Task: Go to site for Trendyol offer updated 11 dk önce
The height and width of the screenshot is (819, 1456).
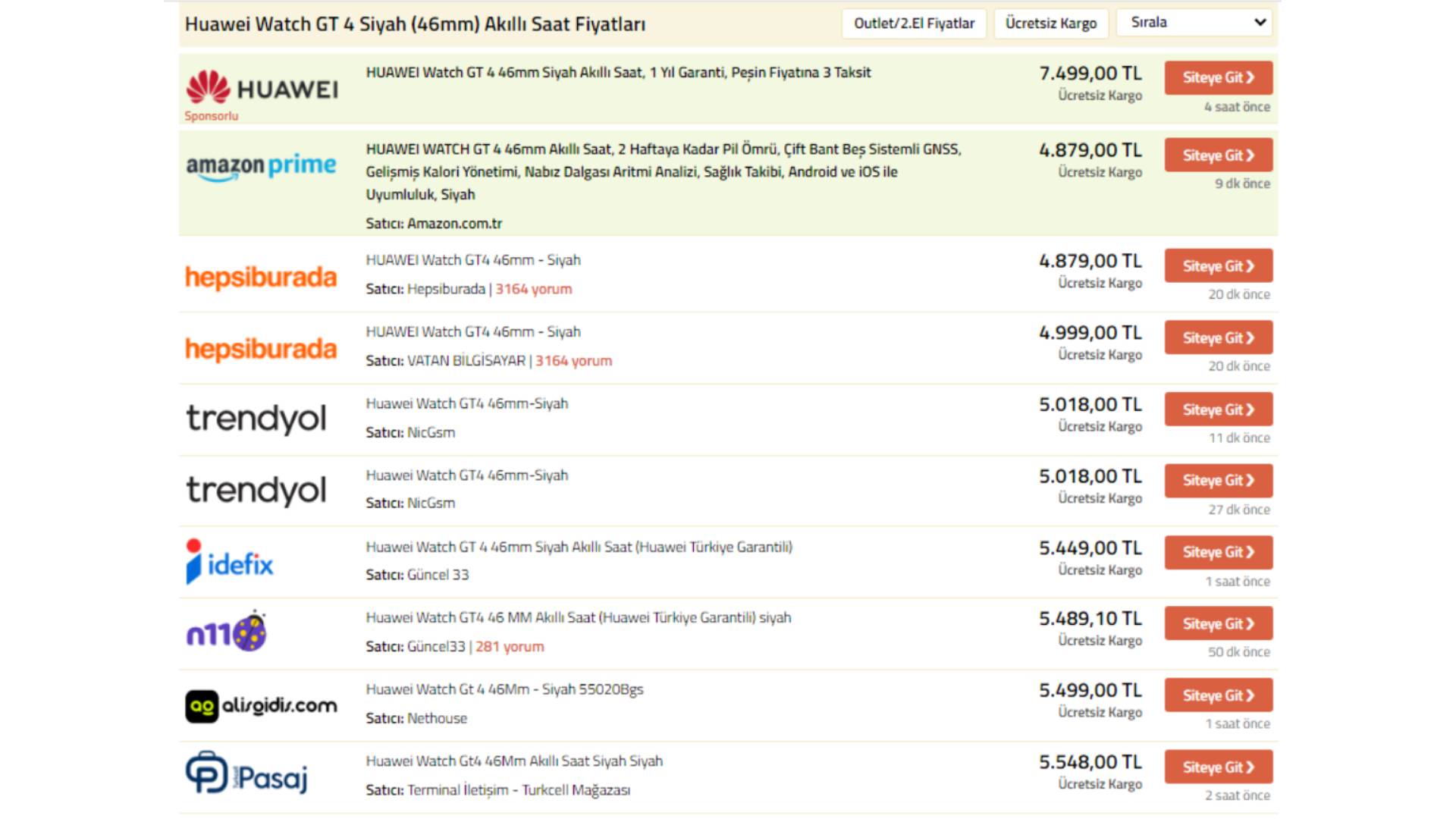Action: [x=1219, y=409]
